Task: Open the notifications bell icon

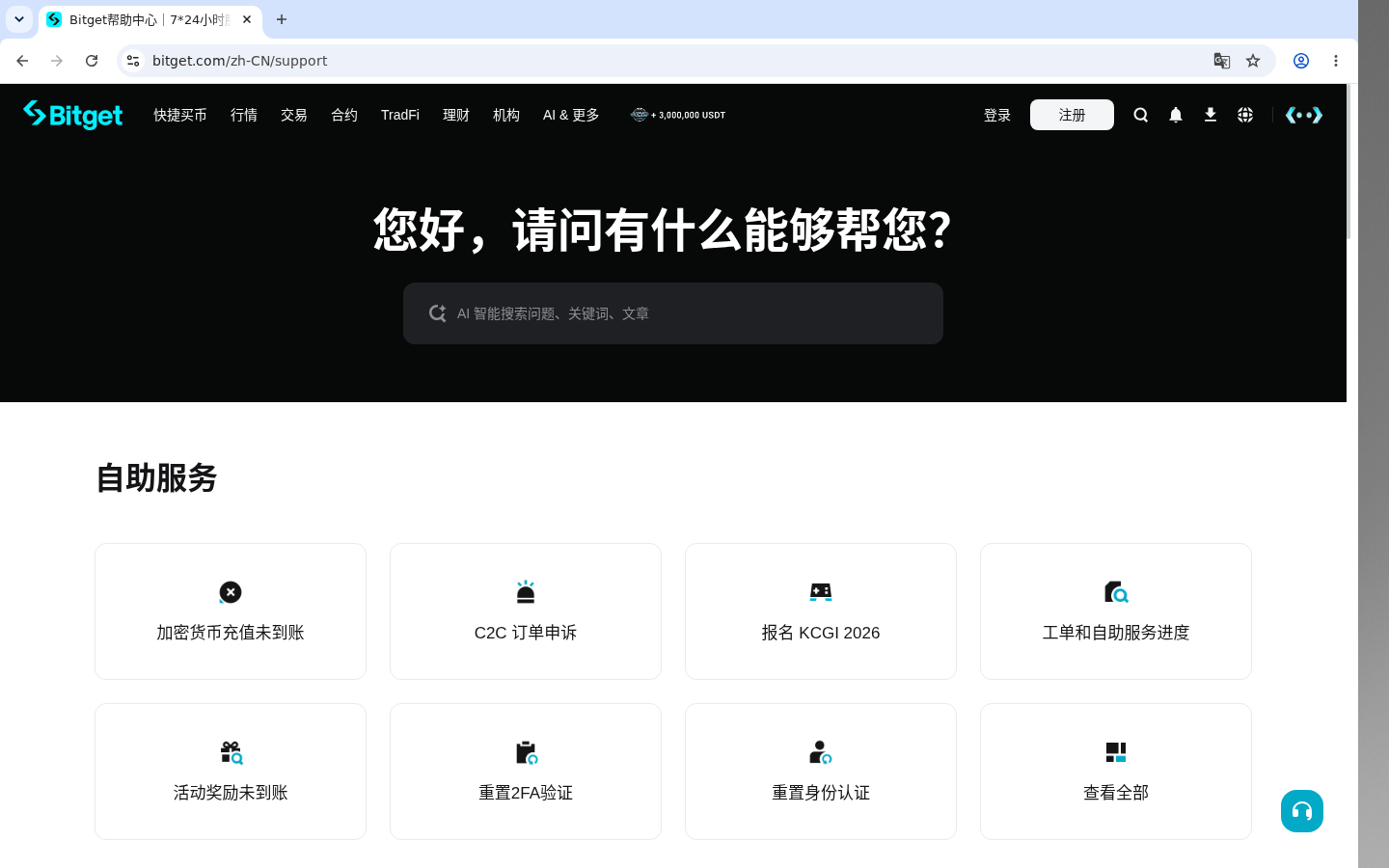Action: pyautogui.click(x=1175, y=115)
